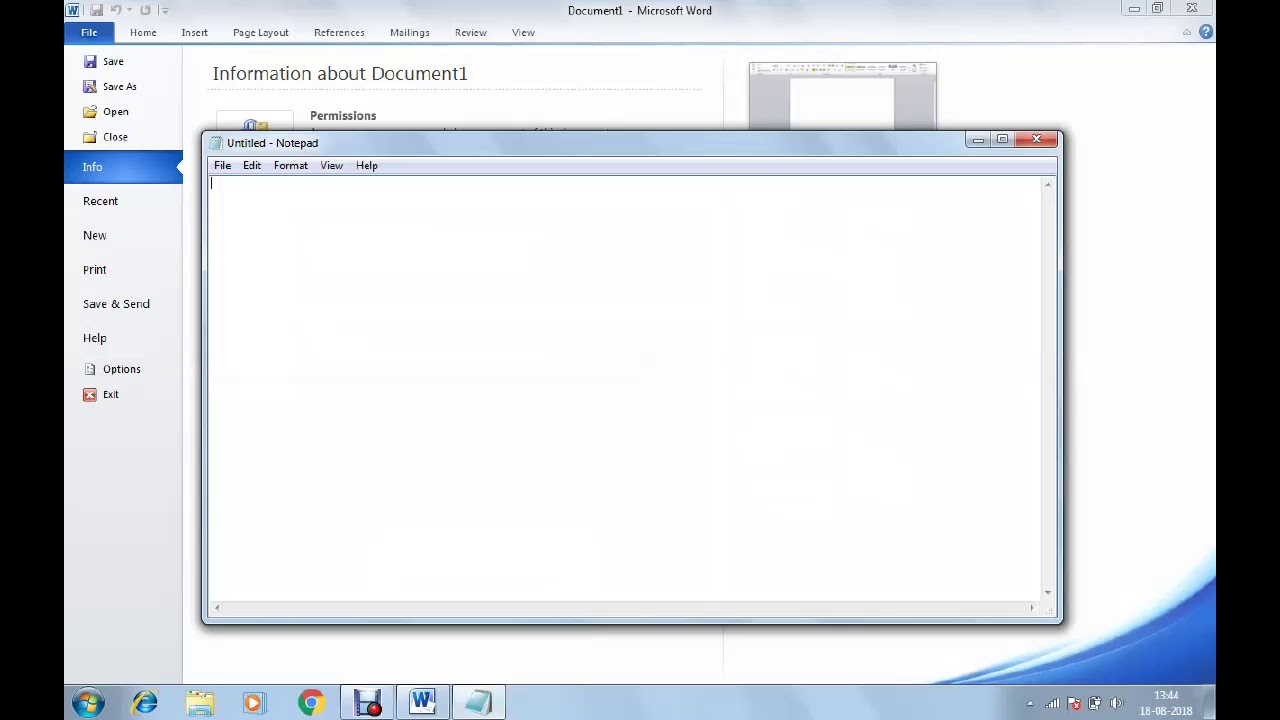Open the Review ribbon tab

coord(470,32)
